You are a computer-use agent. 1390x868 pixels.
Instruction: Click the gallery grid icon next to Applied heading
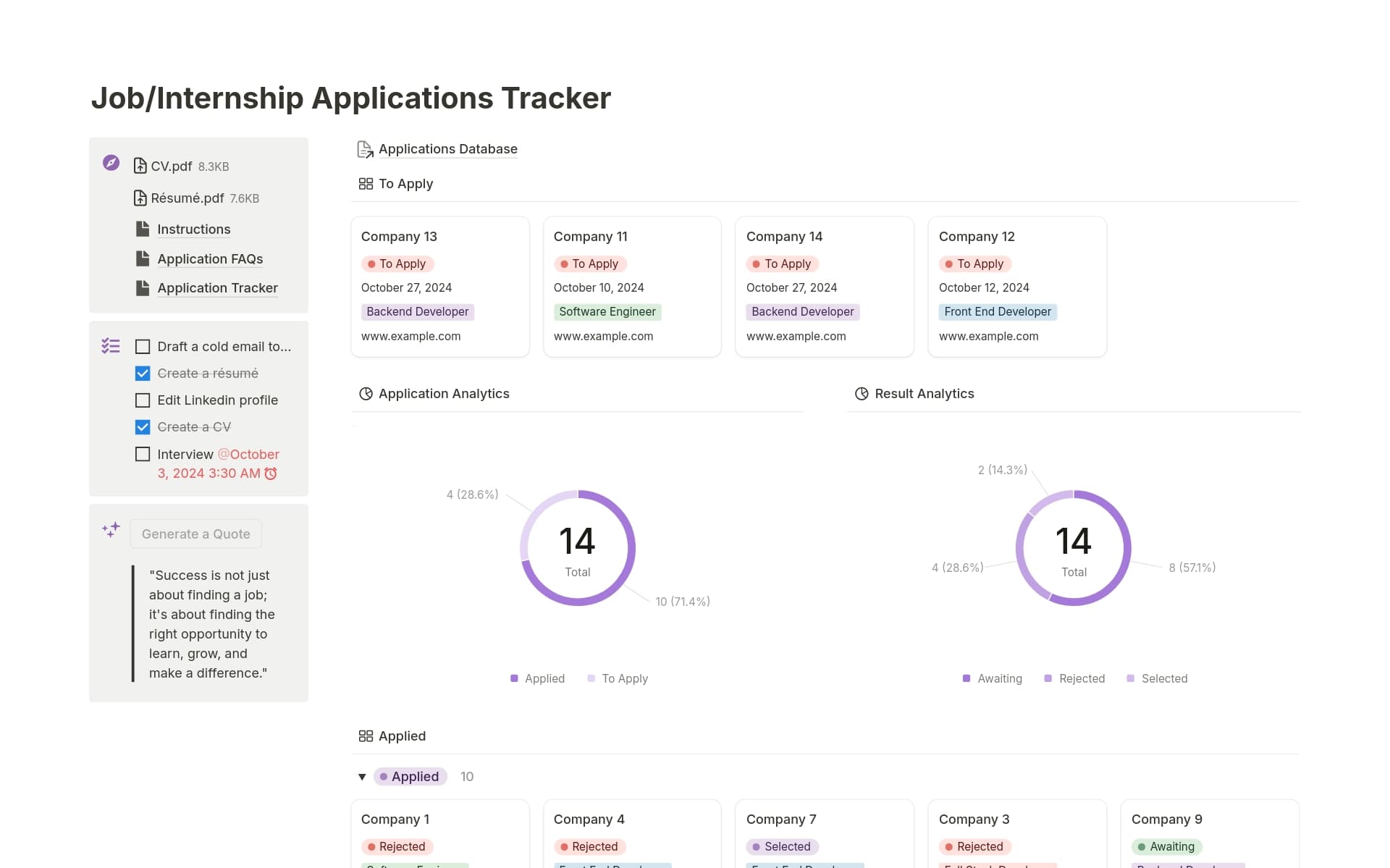366,735
